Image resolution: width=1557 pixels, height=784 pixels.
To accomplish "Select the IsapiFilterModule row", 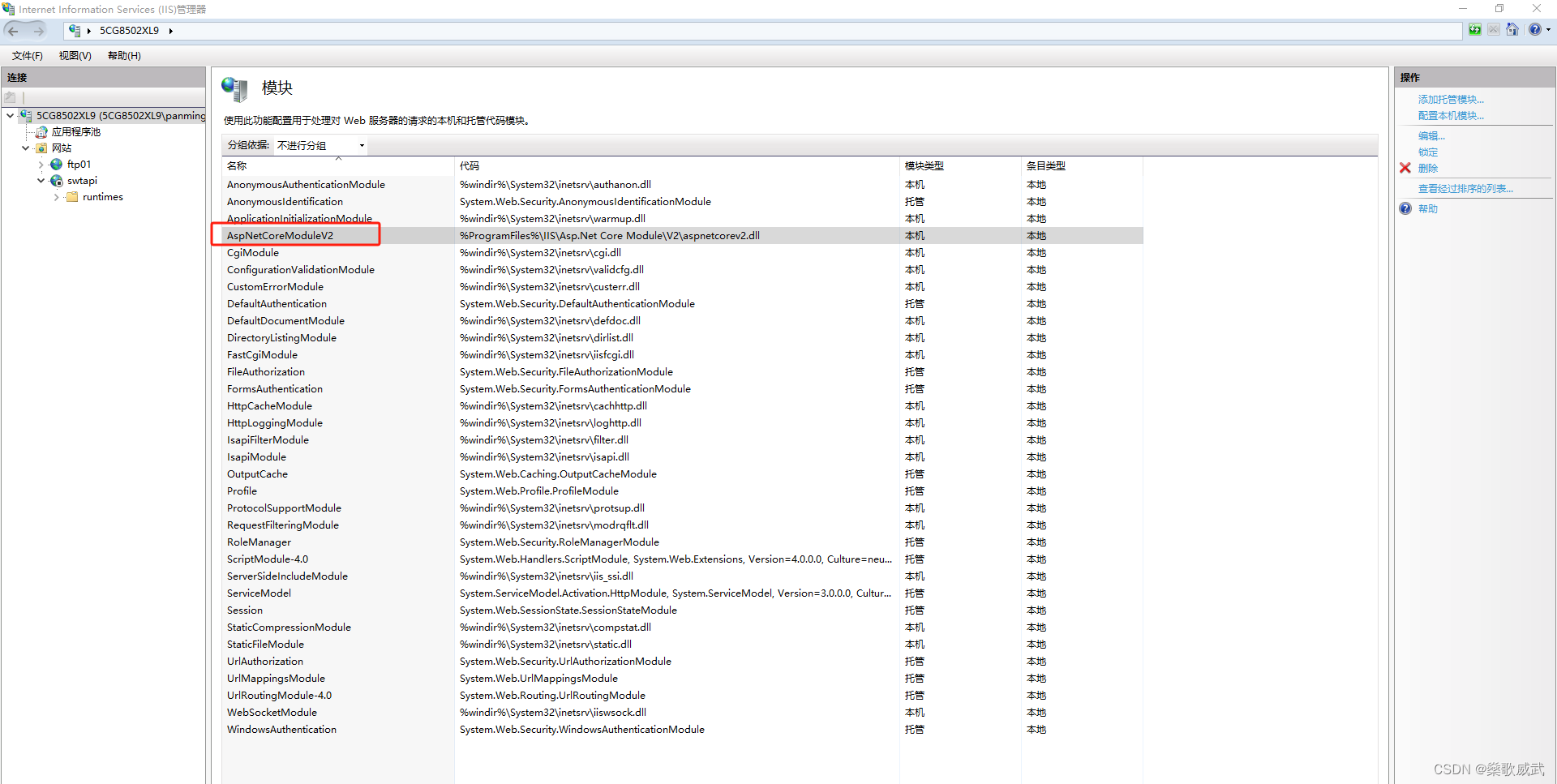I will click(x=683, y=440).
